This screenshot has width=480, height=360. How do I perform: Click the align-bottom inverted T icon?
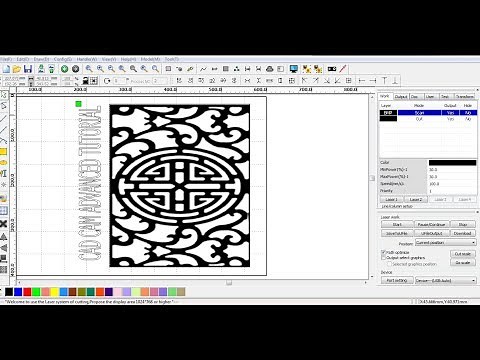point(395,80)
